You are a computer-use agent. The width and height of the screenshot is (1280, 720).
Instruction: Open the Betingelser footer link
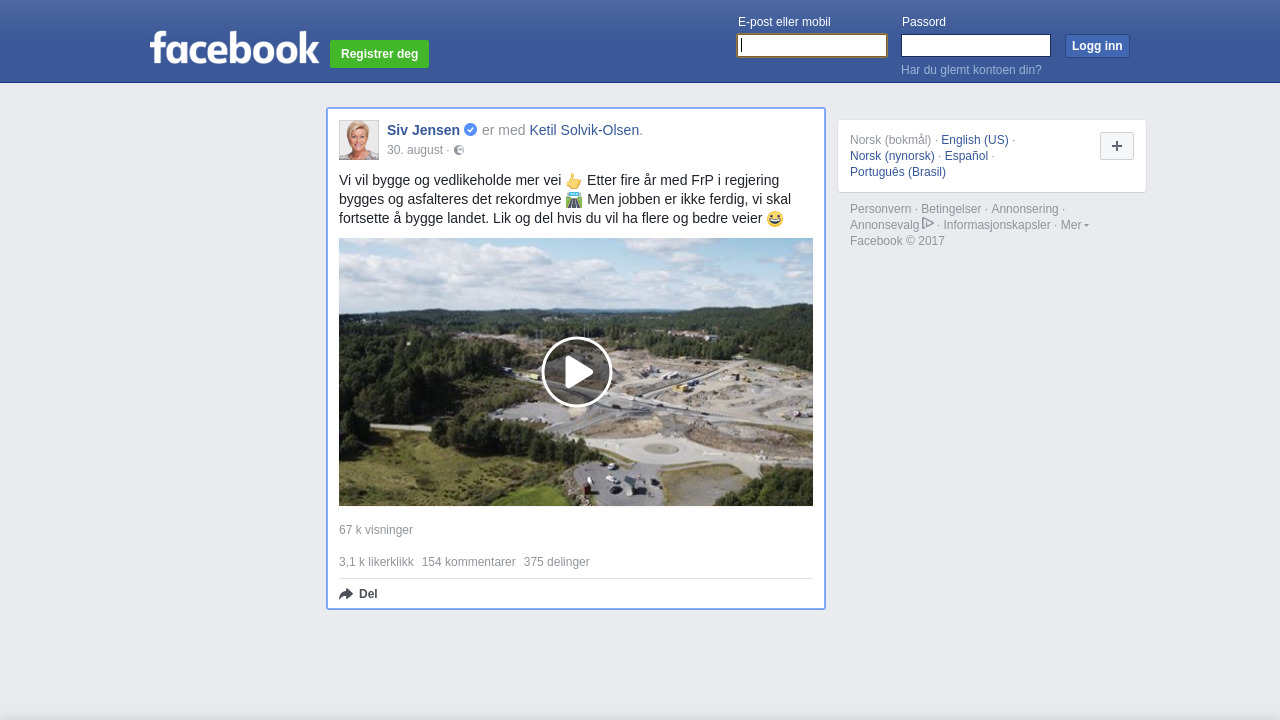tap(951, 209)
